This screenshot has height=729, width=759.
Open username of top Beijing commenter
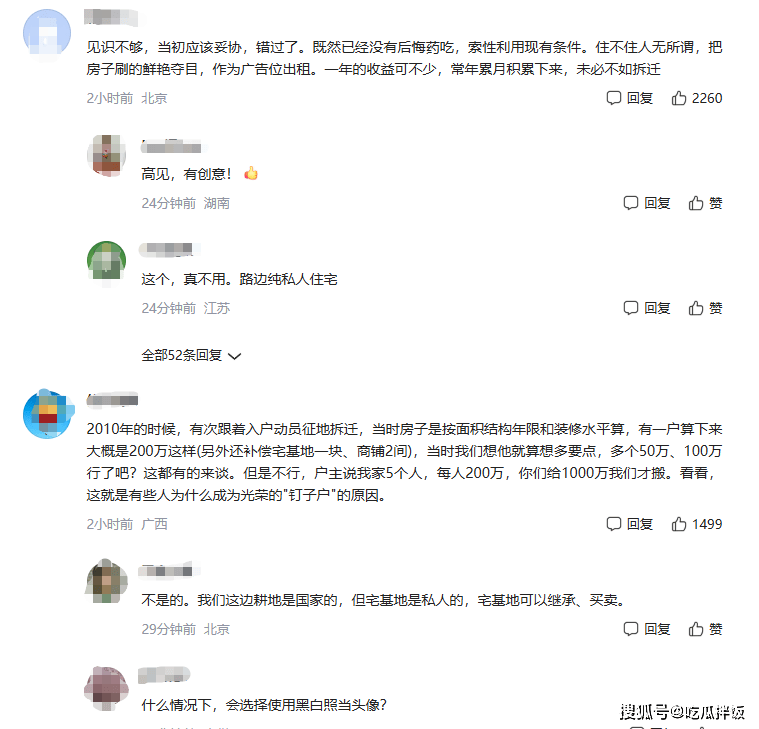111,17
